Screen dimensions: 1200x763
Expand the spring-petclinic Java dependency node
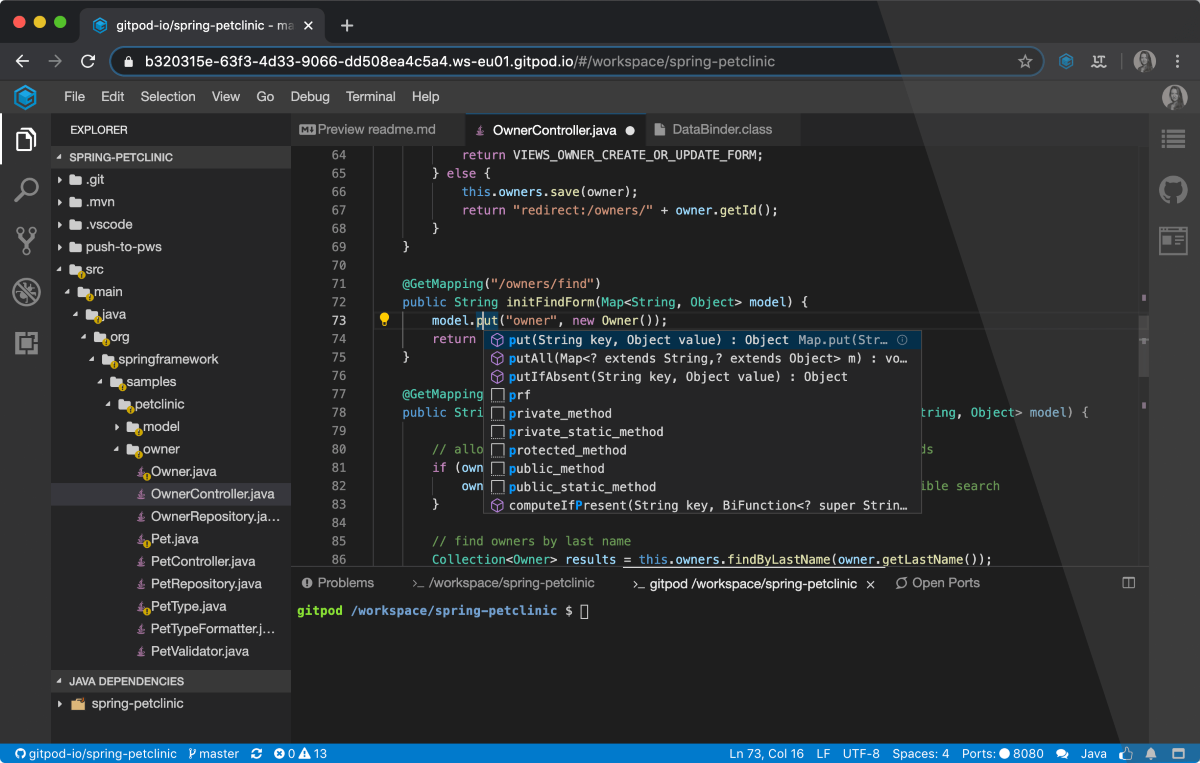[x=137, y=704]
